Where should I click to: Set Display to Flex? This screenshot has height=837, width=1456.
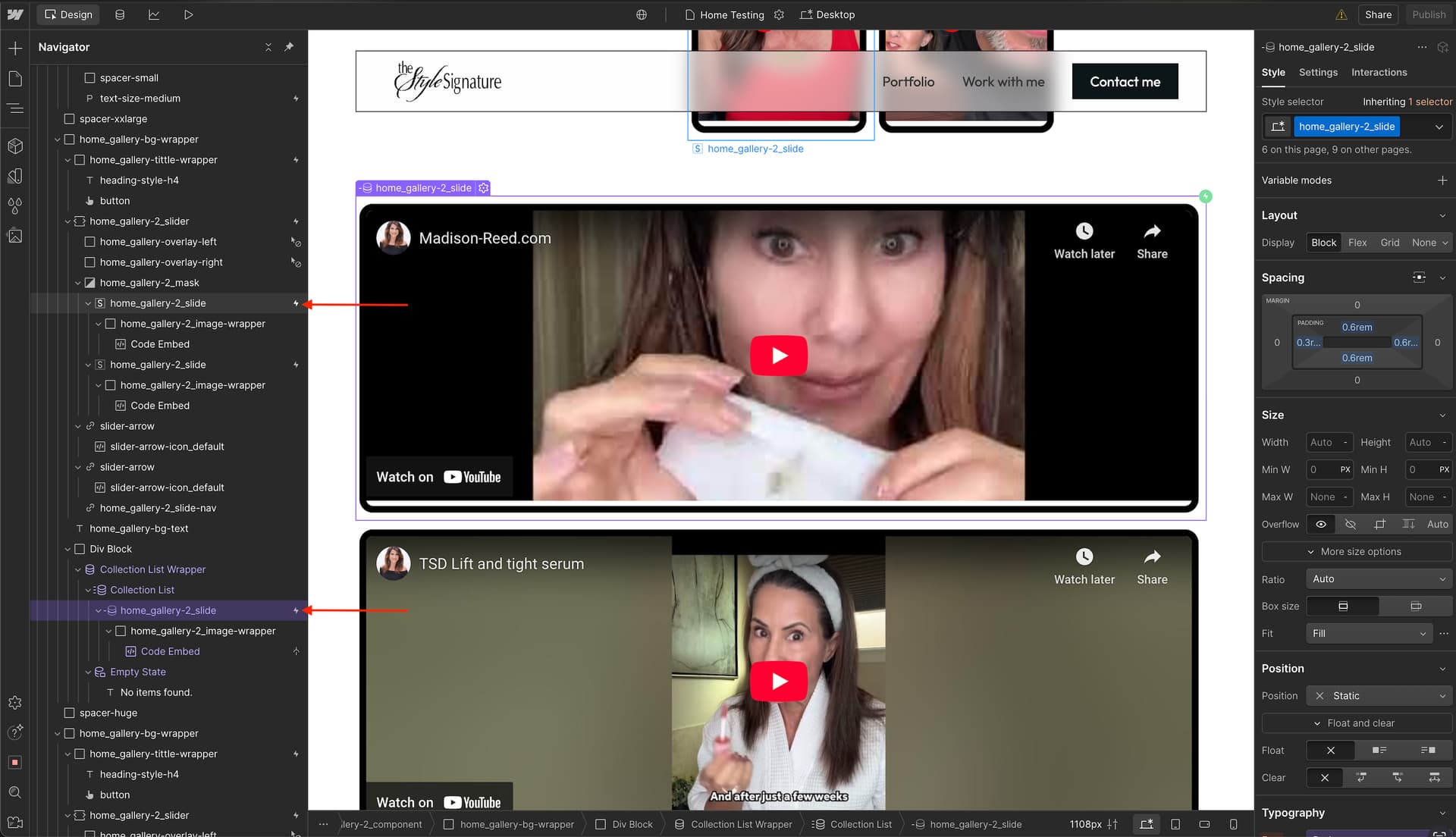tap(1357, 243)
